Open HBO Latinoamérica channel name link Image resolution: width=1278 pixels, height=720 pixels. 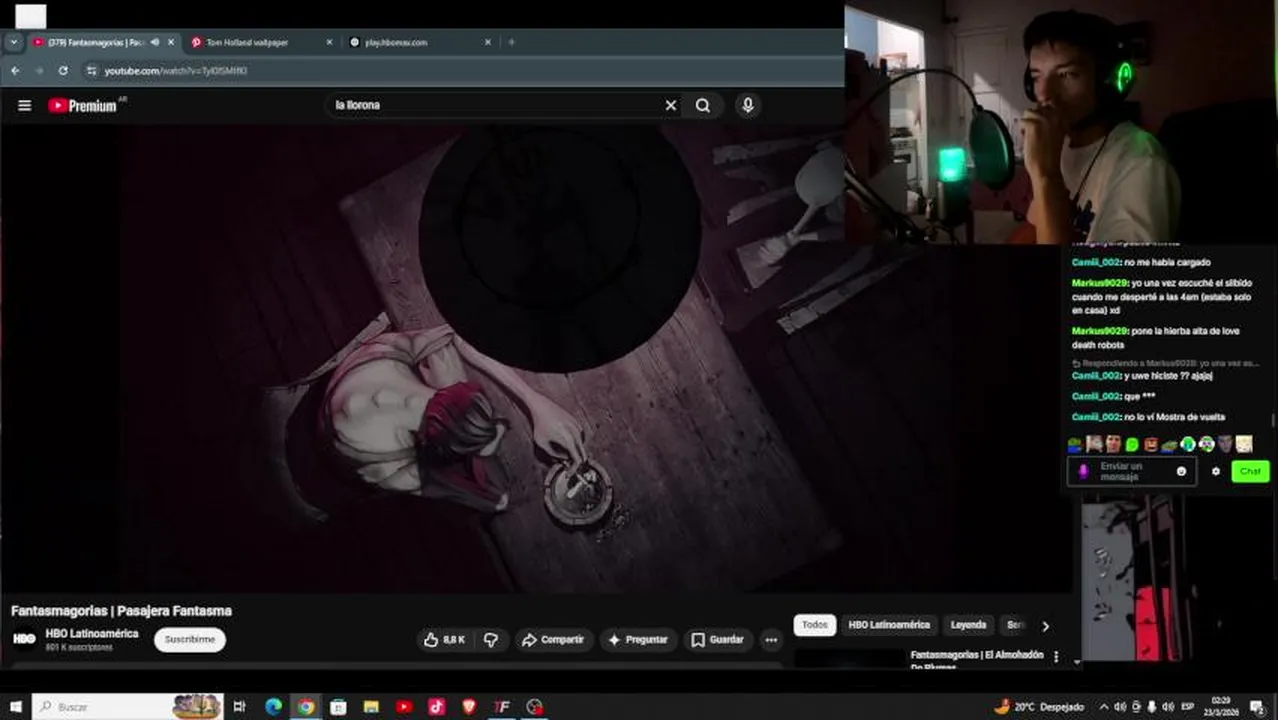pyautogui.click(x=92, y=634)
